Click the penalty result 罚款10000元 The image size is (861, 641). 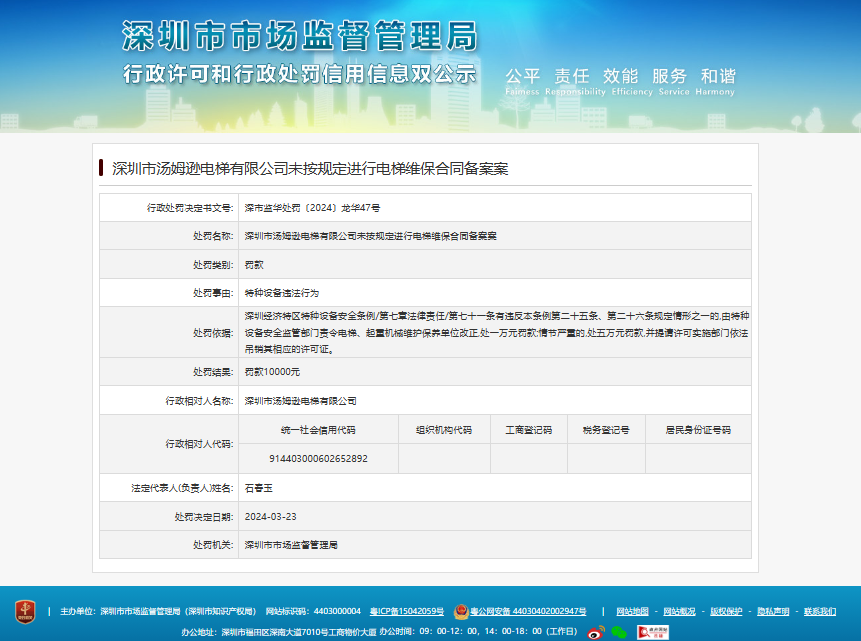[272, 372]
